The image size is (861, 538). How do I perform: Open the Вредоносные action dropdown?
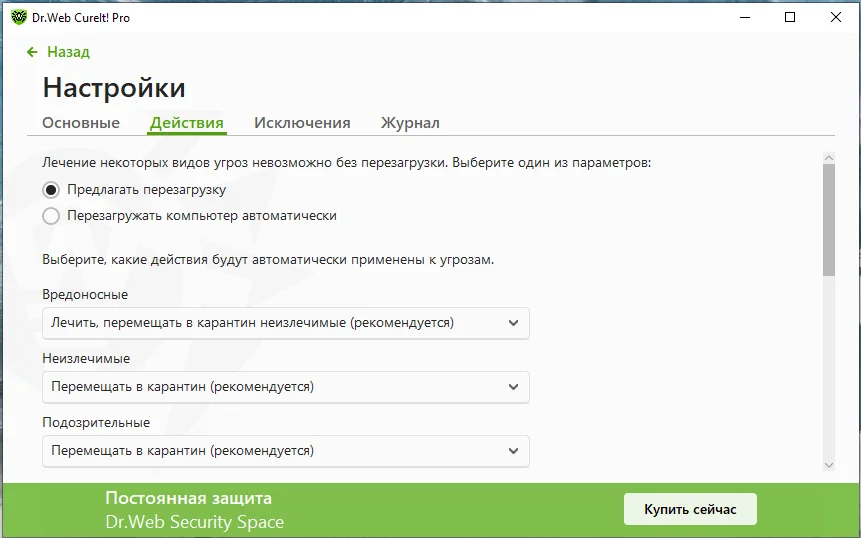[x=286, y=323]
